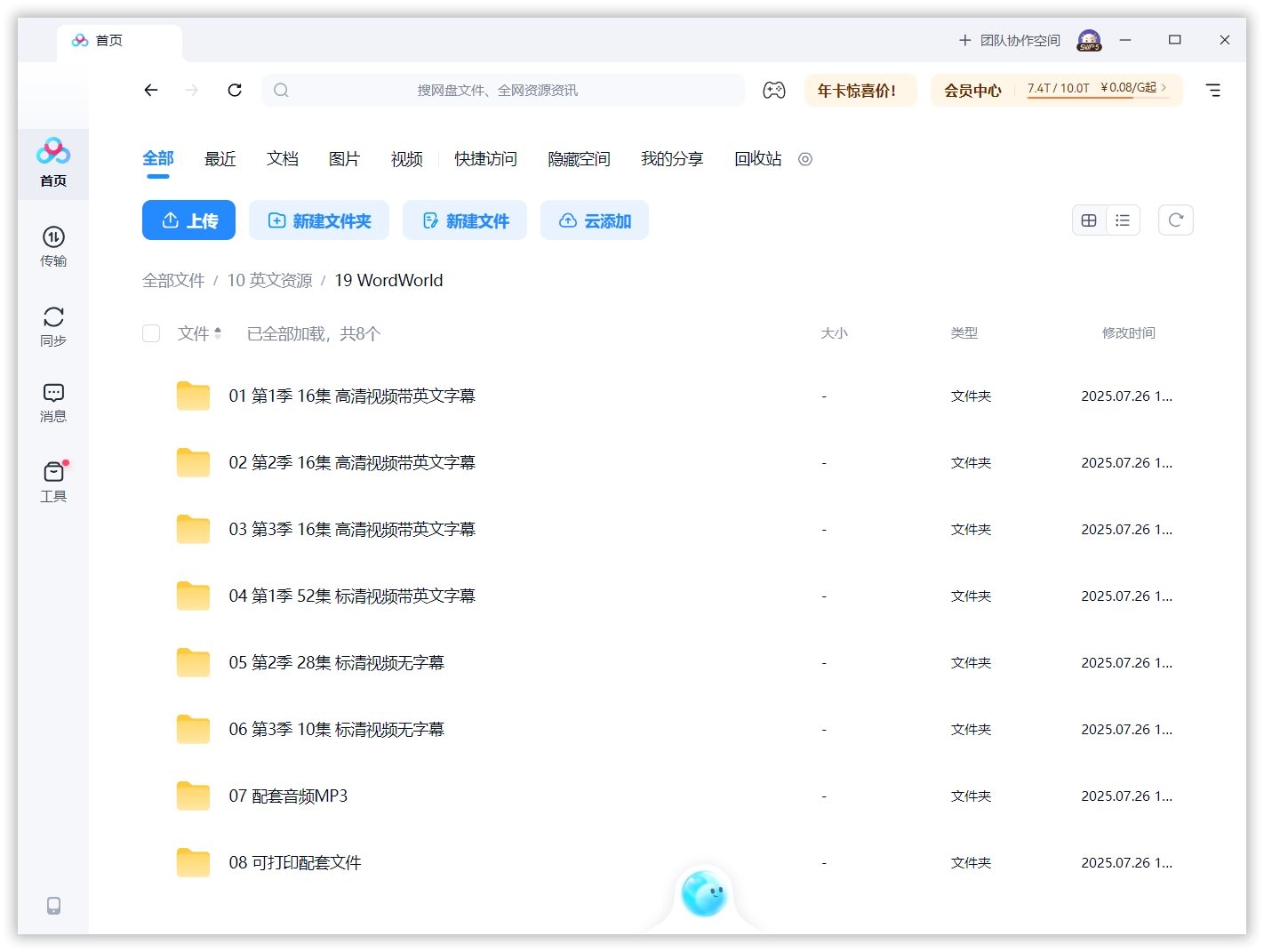
Task: Click the 7.4T/10.0T storage usage bar
Action: (1058, 89)
